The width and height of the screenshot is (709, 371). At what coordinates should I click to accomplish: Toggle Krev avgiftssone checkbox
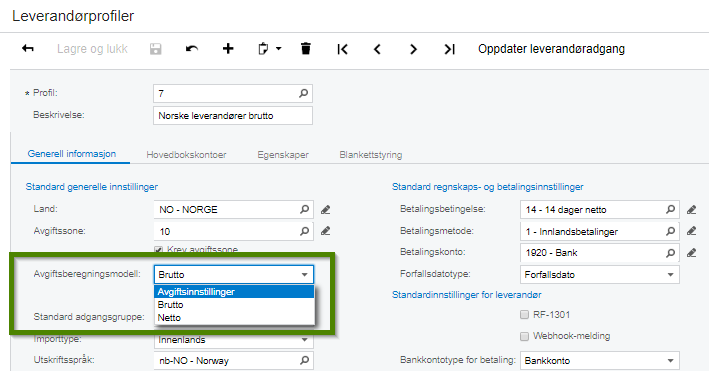(x=159, y=249)
